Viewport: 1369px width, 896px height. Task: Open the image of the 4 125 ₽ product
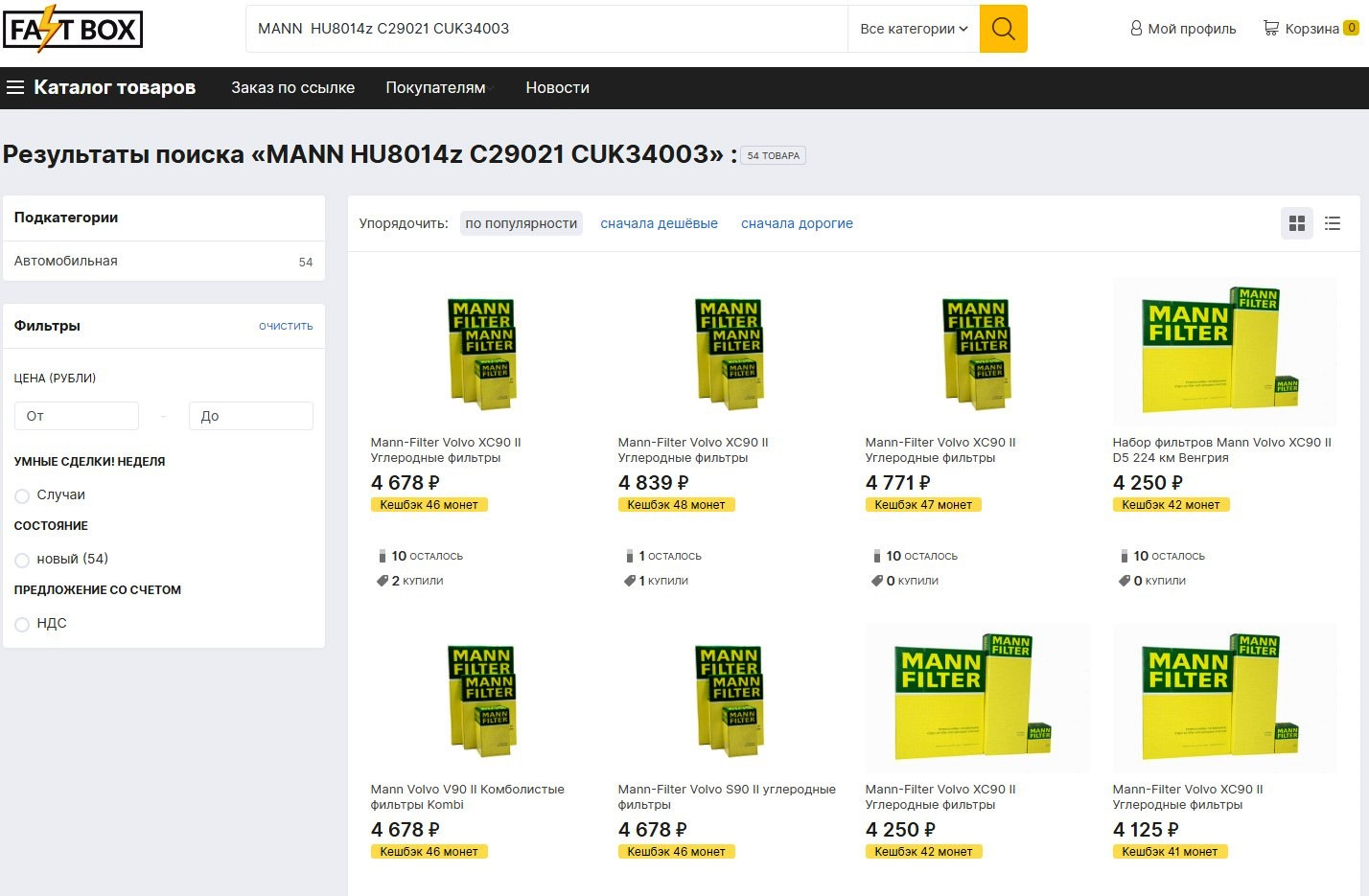click(x=1224, y=699)
